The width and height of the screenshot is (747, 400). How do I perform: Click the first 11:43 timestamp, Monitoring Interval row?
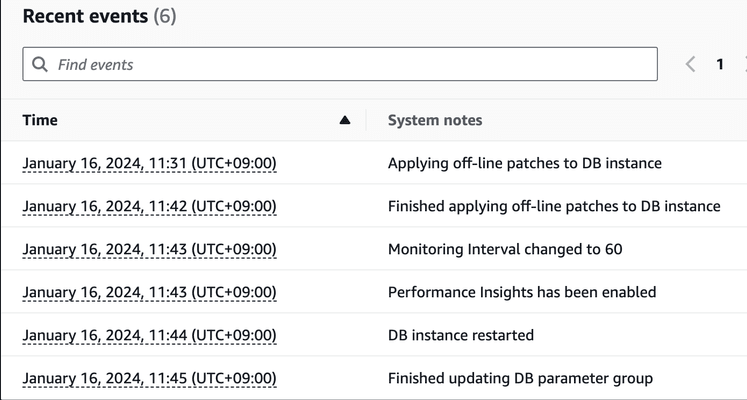[x=149, y=249]
